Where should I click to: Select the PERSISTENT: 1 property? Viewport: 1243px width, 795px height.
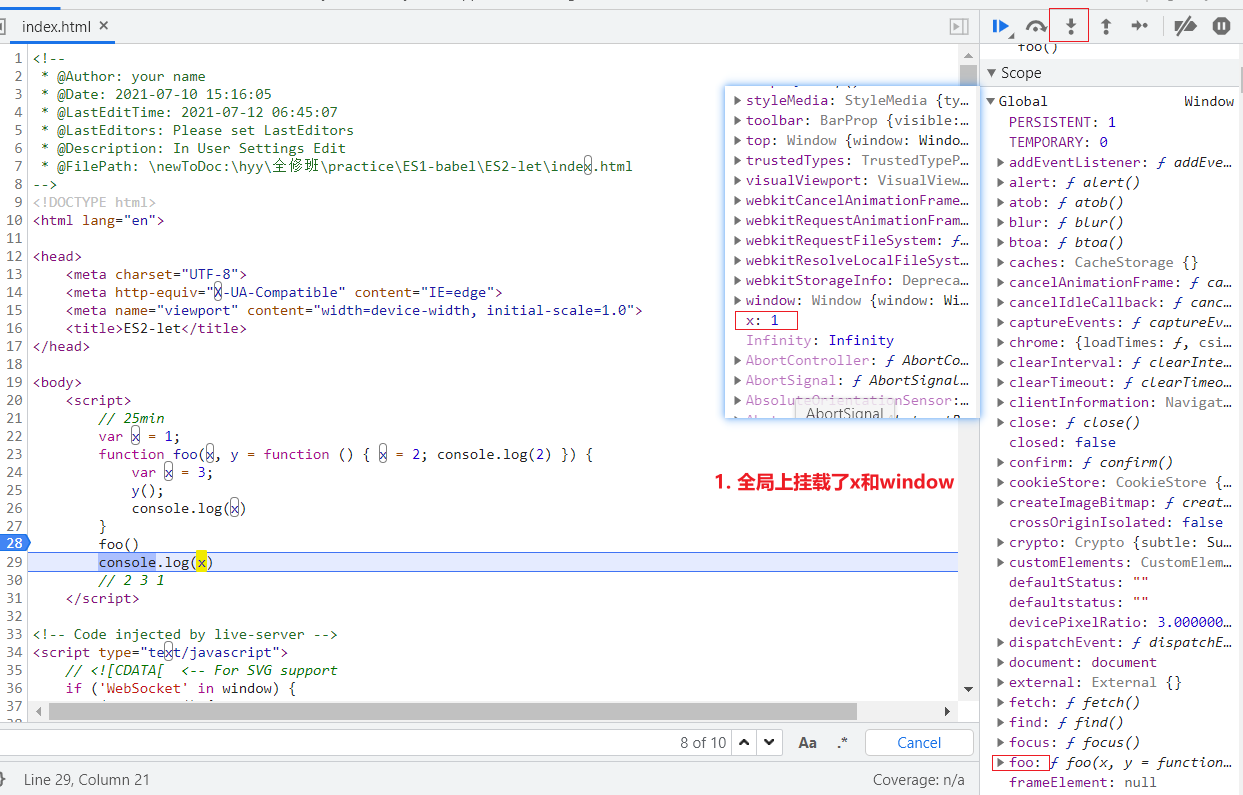click(x=1062, y=122)
